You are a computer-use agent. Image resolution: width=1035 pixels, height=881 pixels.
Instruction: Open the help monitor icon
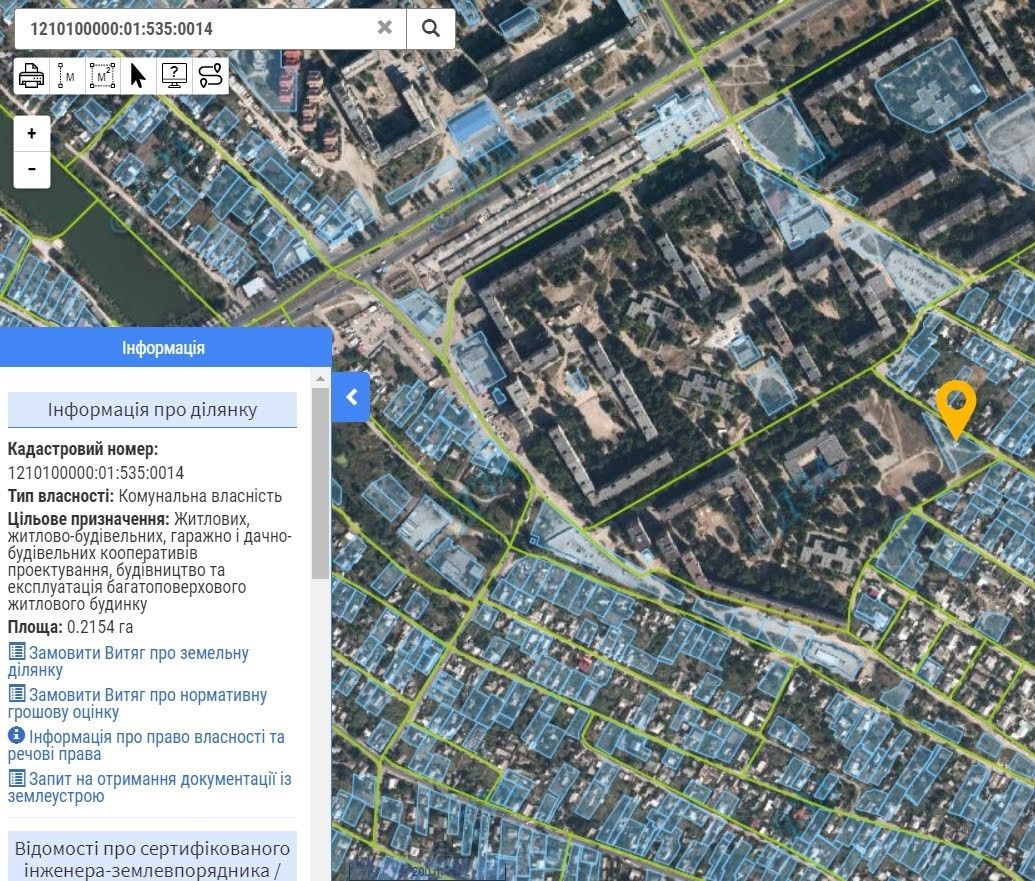pos(174,76)
